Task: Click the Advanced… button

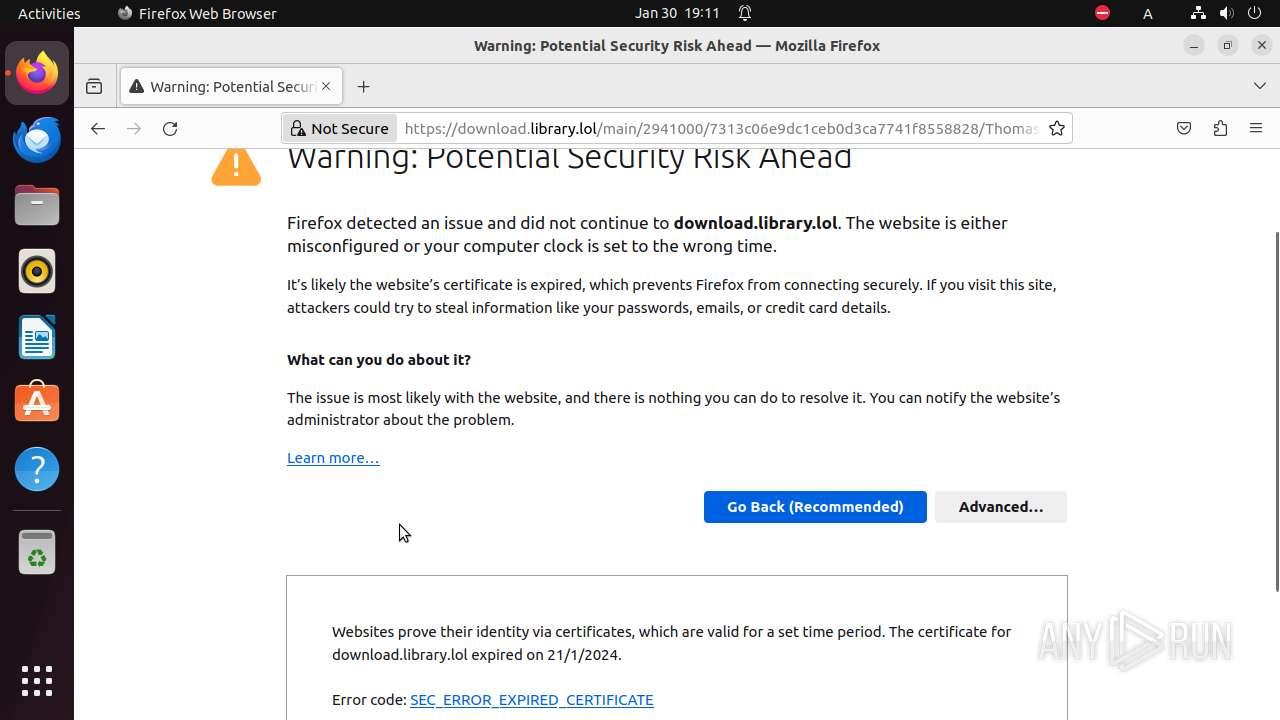Action: point(1001,507)
